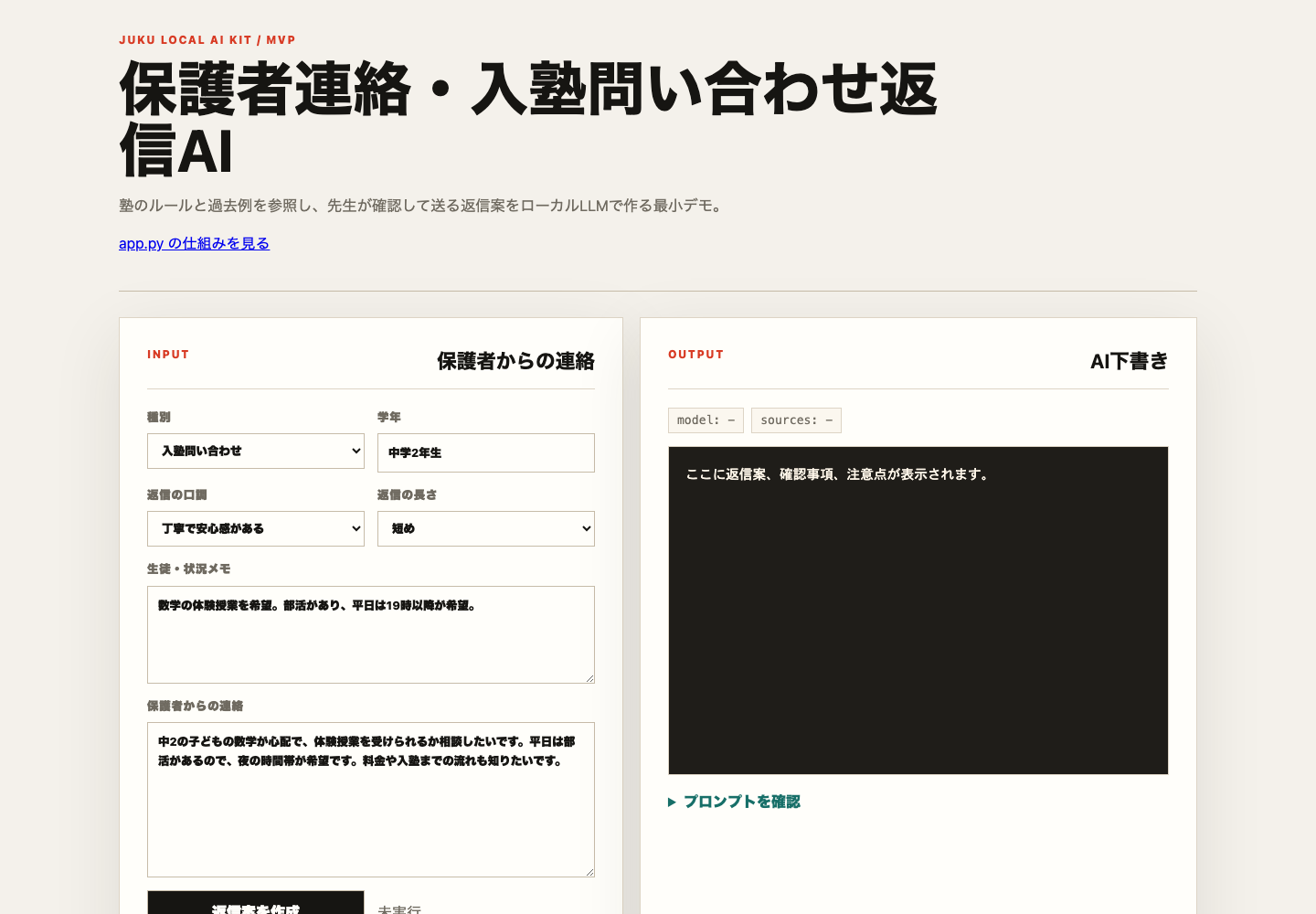This screenshot has height=914, width=1316.
Task: Click the JUKU LOCAL AI KIT / MVP label
Action: [x=207, y=40]
